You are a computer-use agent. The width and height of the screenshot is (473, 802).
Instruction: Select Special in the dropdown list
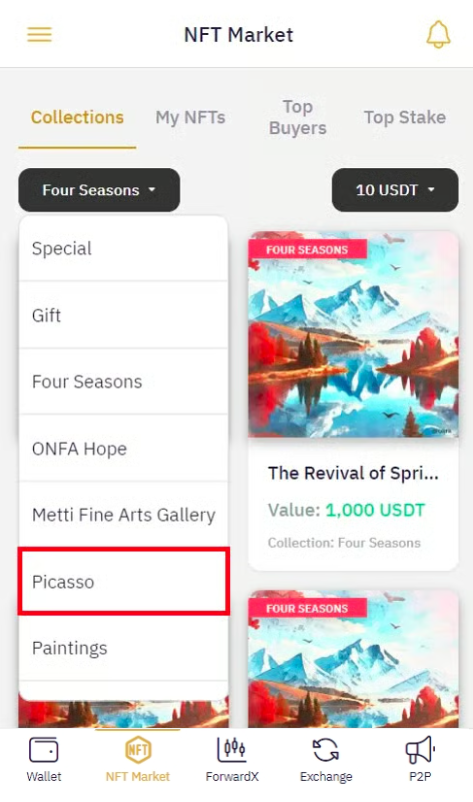pyautogui.click(x=123, y=249)
